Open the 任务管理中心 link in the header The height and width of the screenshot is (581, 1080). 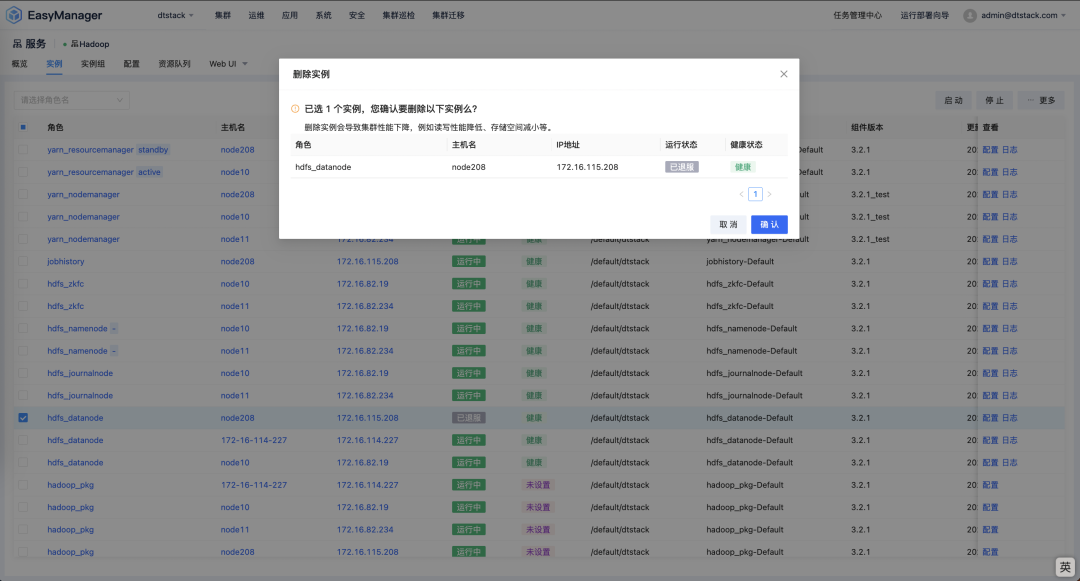click(857, 16)
